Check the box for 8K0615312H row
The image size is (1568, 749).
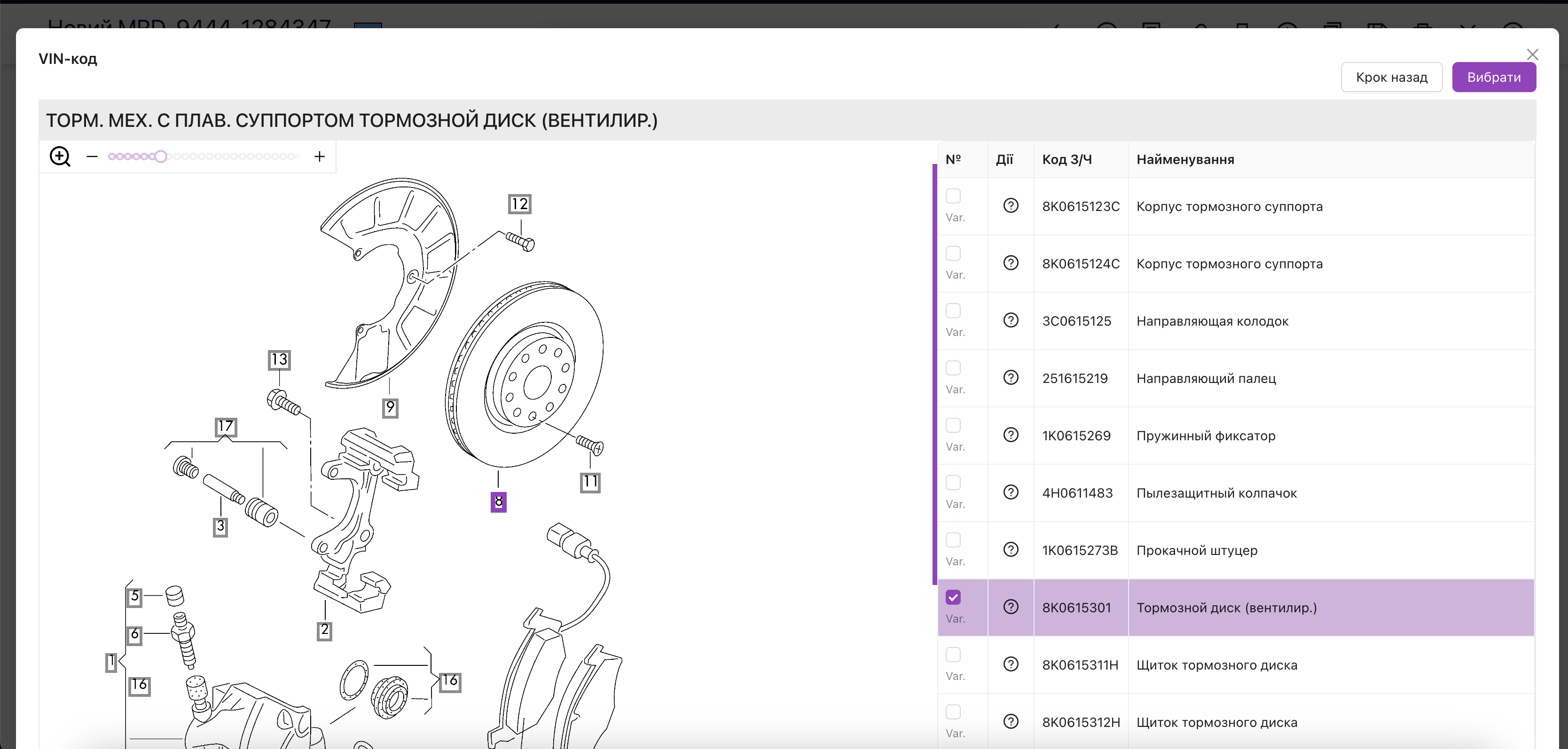tap(953, 712)
